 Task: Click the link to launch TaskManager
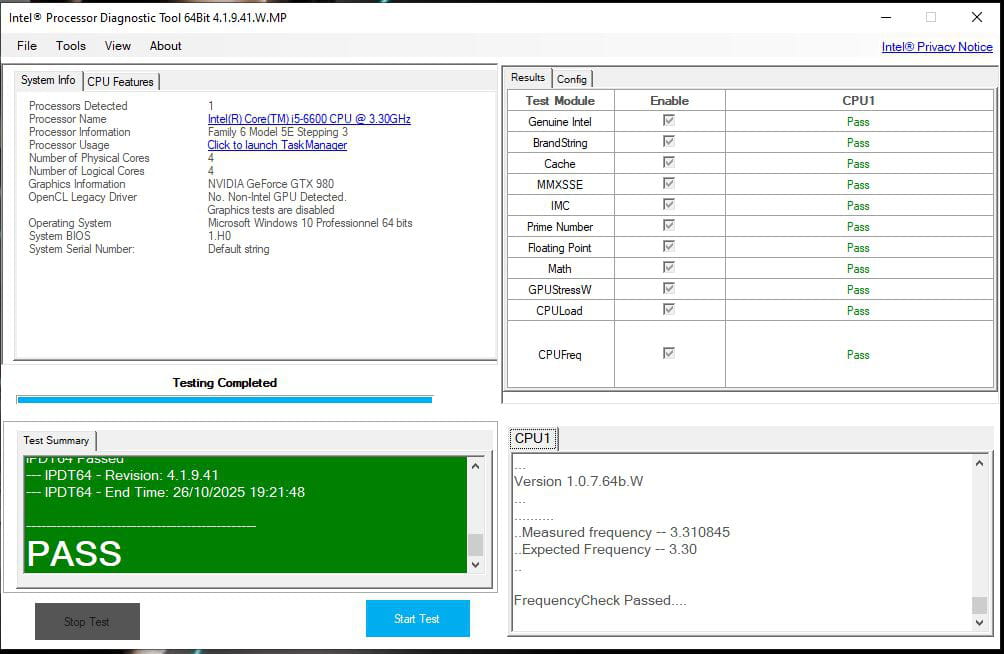pos(277,145)
